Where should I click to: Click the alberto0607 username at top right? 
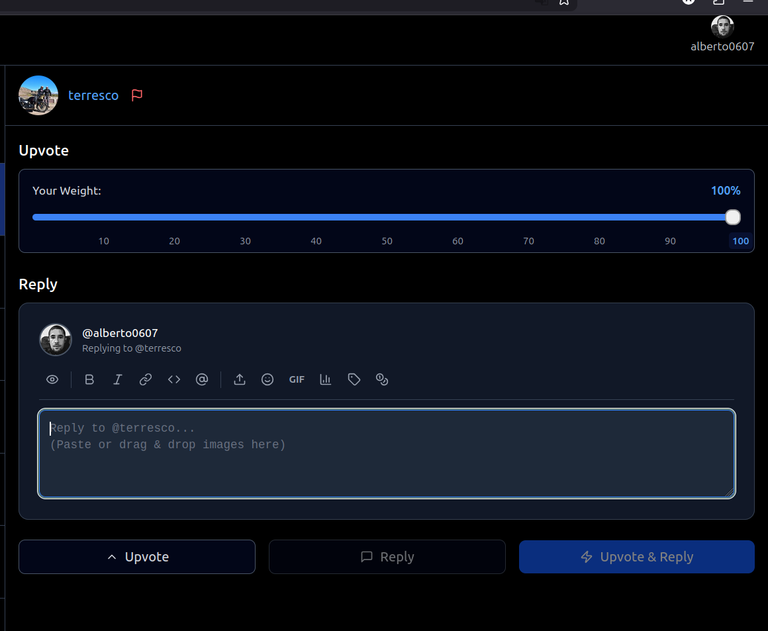pos(722,47)
